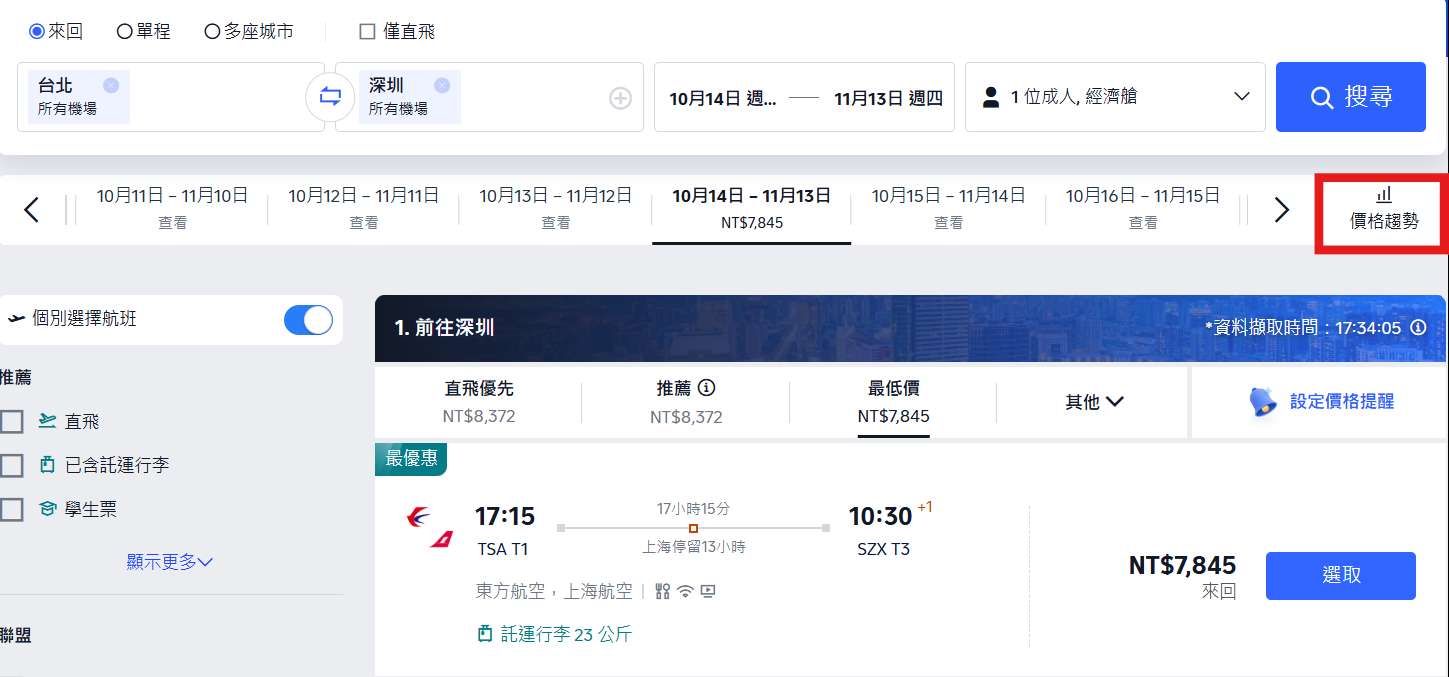Viewport: 1449px width, 677px height.
Task: Expand 其他 sorting options dropdown
Action: 1094,402
